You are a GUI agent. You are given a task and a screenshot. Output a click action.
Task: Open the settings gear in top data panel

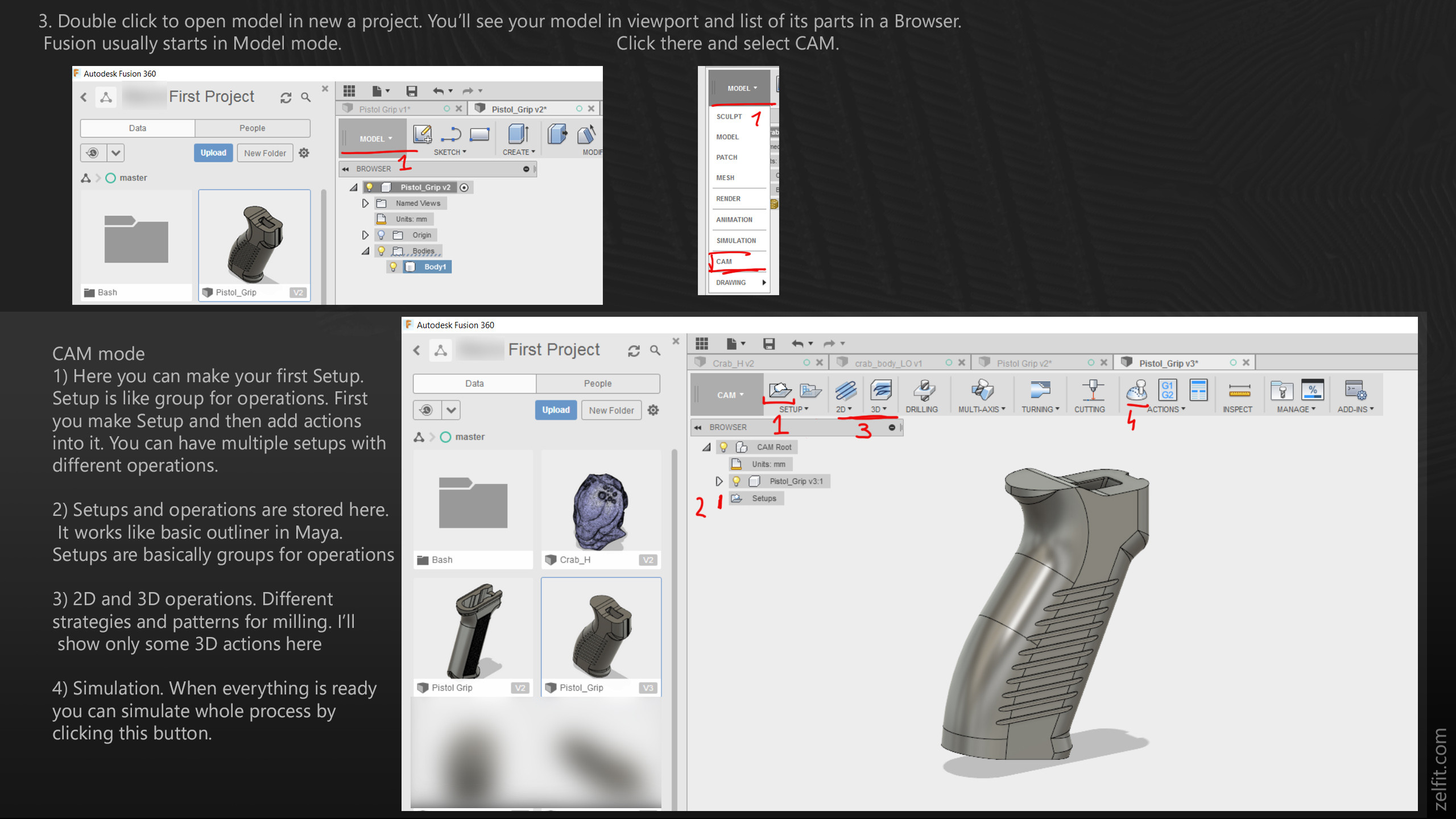tap(304, 153)
